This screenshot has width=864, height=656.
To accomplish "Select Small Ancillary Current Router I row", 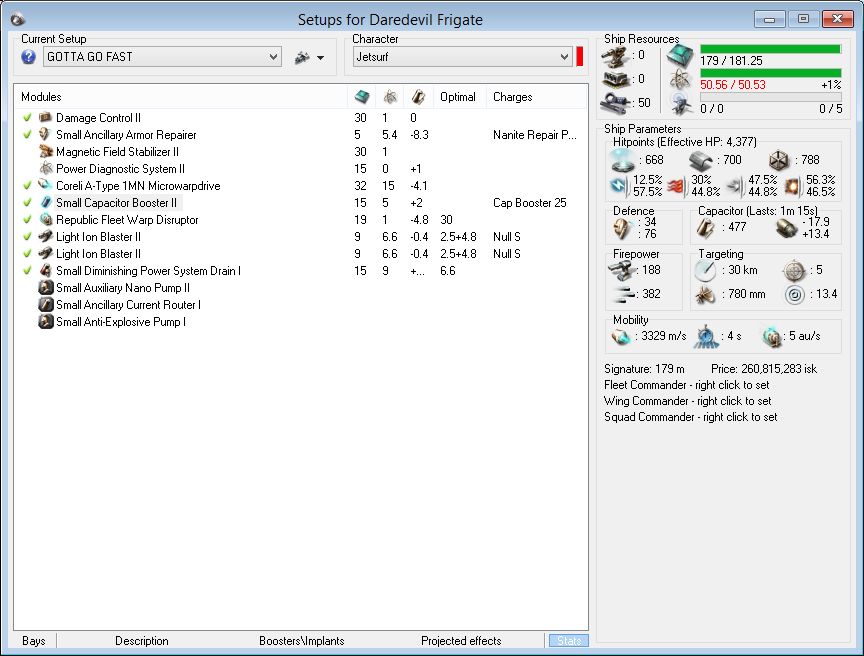I will tap(300, 305).
